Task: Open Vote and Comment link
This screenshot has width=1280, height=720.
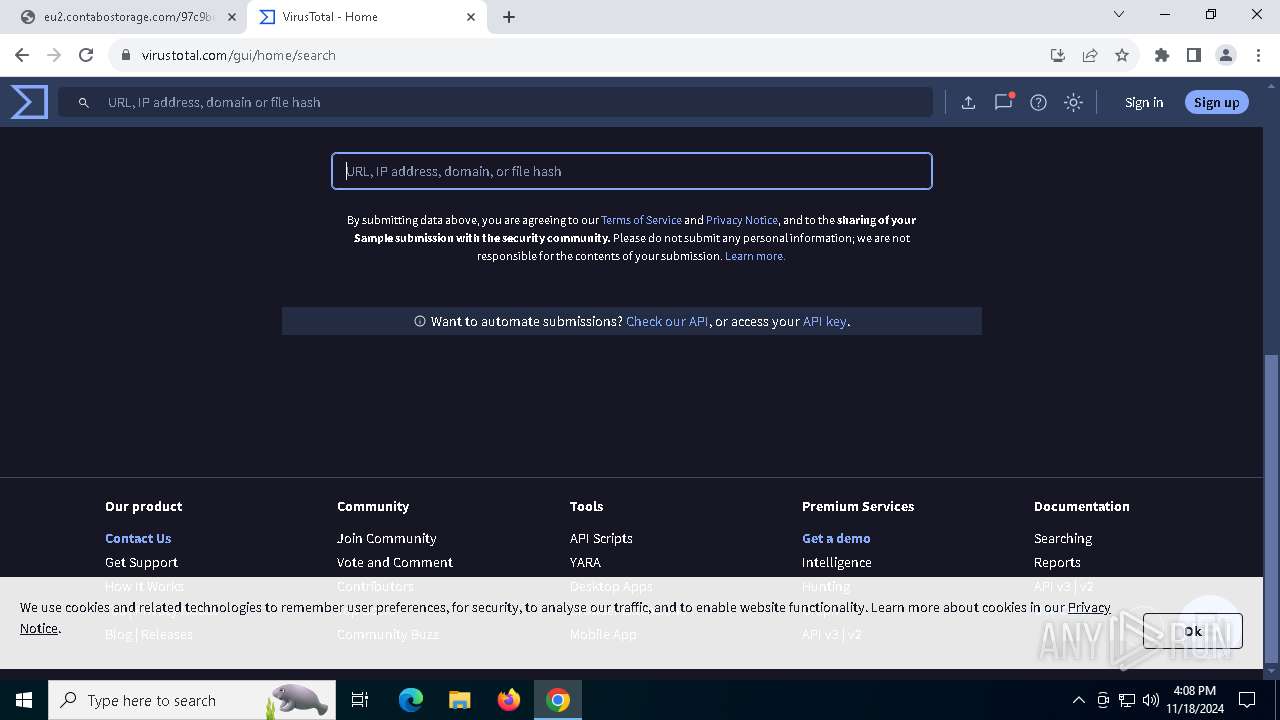Action: pos(395,562)
